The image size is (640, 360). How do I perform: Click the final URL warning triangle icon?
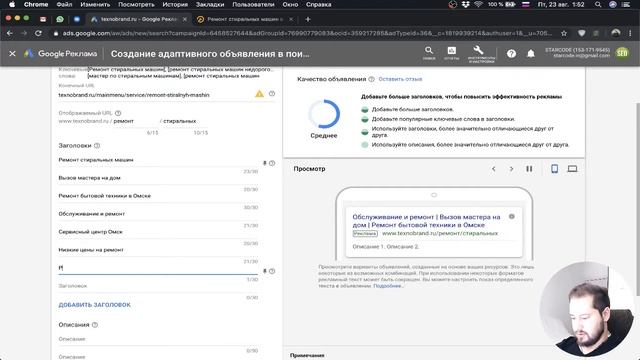(x=259, y=94)
